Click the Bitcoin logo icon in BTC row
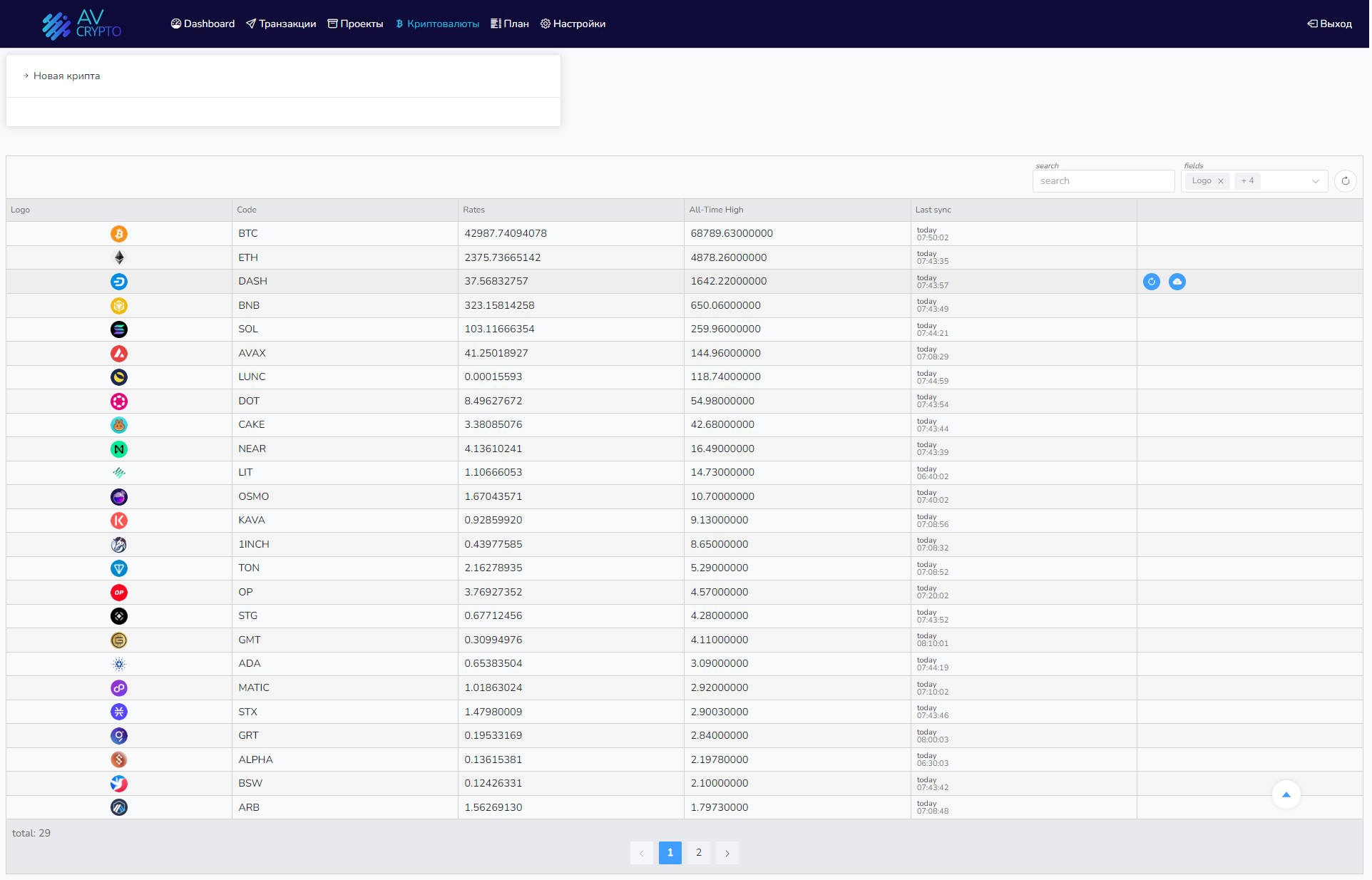Image resolution: width=1372 pixels, height=880 pixels. [119, 233]
